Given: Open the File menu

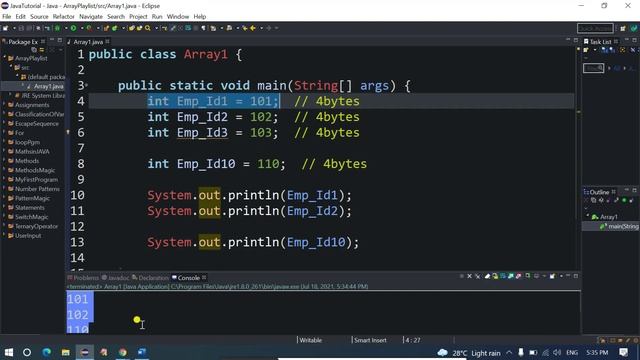Looking at the screenshot, I should click(x=7, y=17).
